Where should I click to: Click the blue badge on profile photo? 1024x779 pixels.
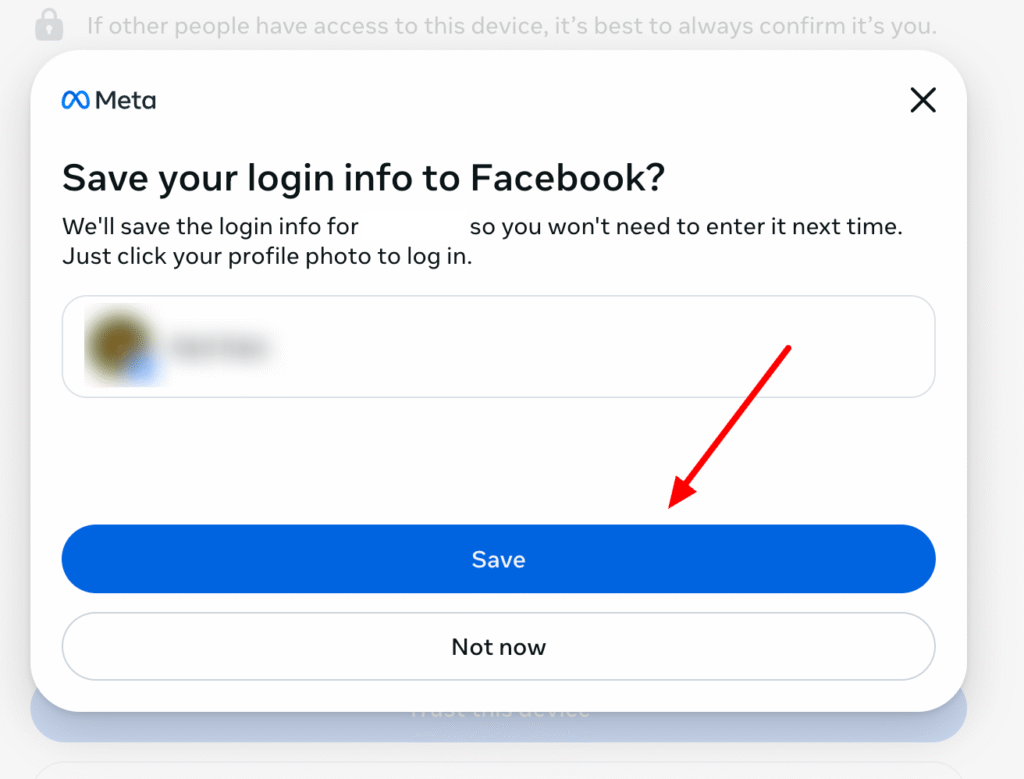pos(146,371)
